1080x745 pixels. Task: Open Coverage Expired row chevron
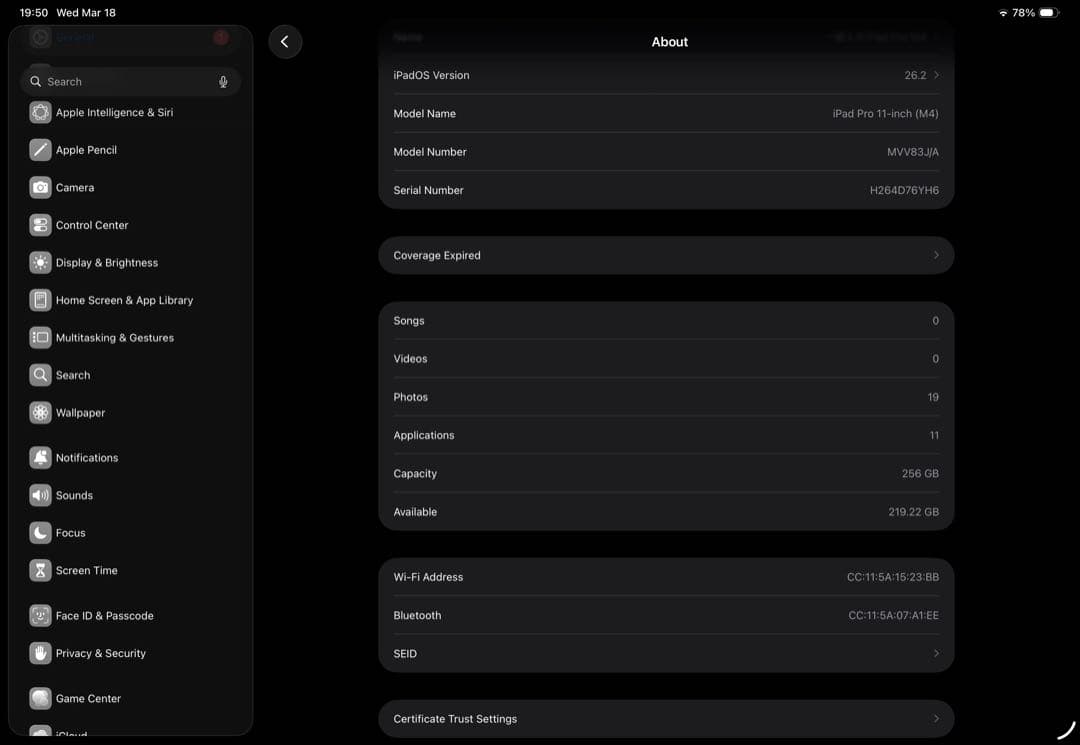pyautogui.click(x=936, y=255)
